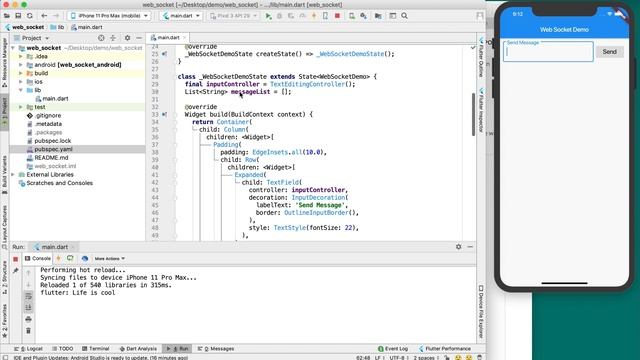640x360 pixels.
Task: Stop the run with red square in Run panel
Action: click(16, 259)
